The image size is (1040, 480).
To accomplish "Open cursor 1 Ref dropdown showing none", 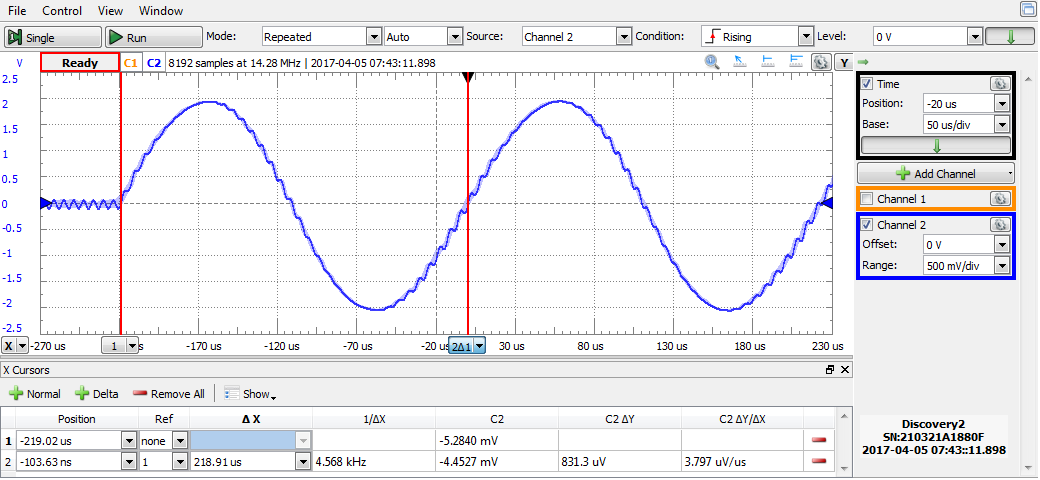I will click(x=179, y=440).
